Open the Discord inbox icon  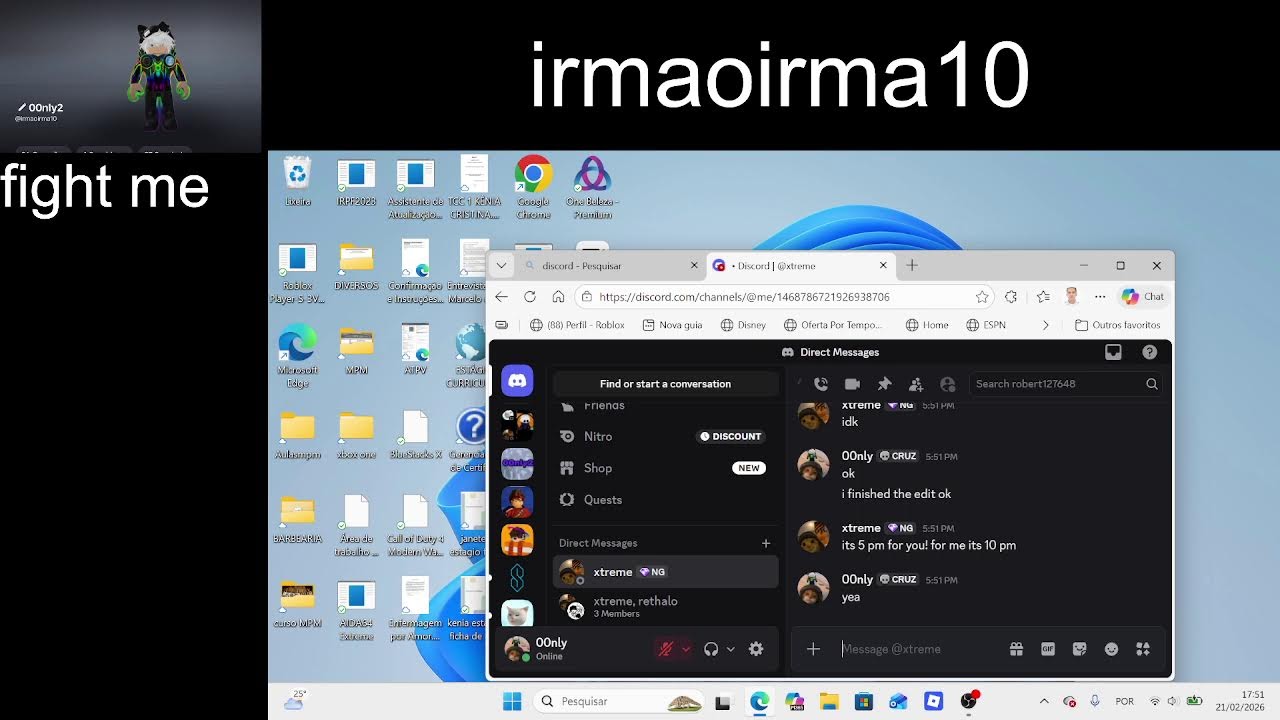pyautogui.click(x=1113, y=352)
